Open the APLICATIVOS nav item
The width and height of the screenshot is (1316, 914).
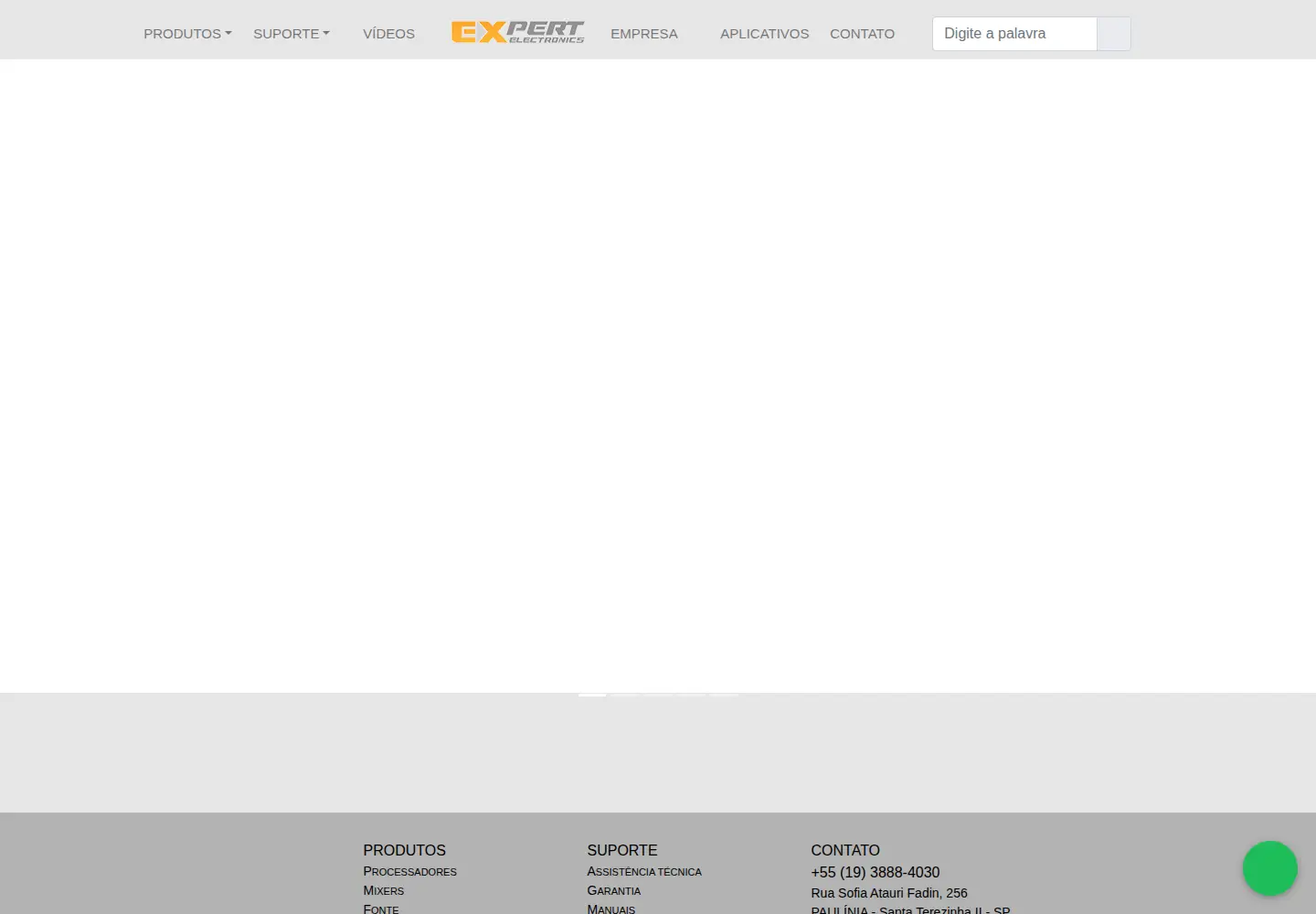pos(764,34)
